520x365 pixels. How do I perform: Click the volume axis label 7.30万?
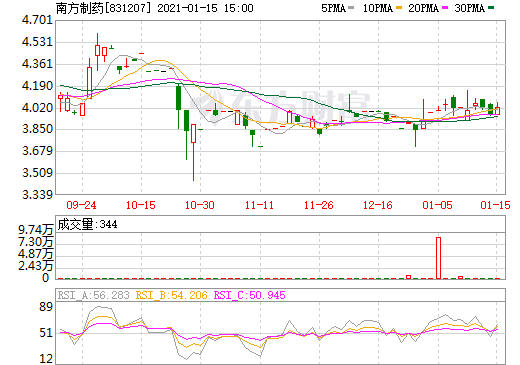(36, 242)
